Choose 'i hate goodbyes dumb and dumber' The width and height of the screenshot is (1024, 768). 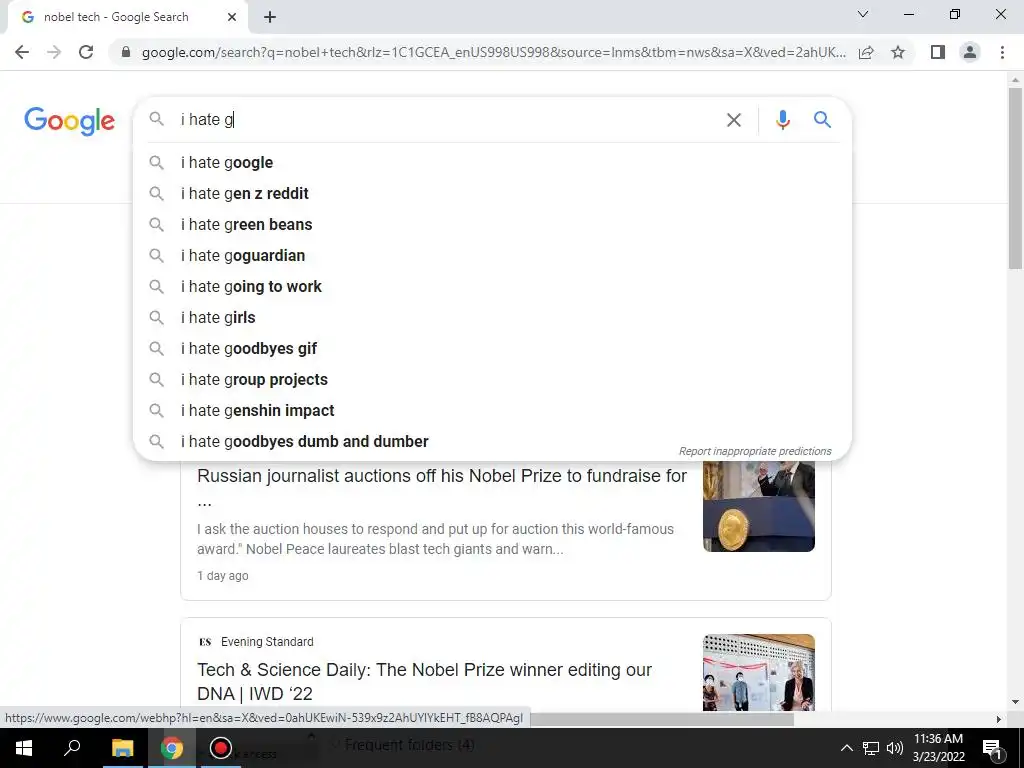[492, 441]
